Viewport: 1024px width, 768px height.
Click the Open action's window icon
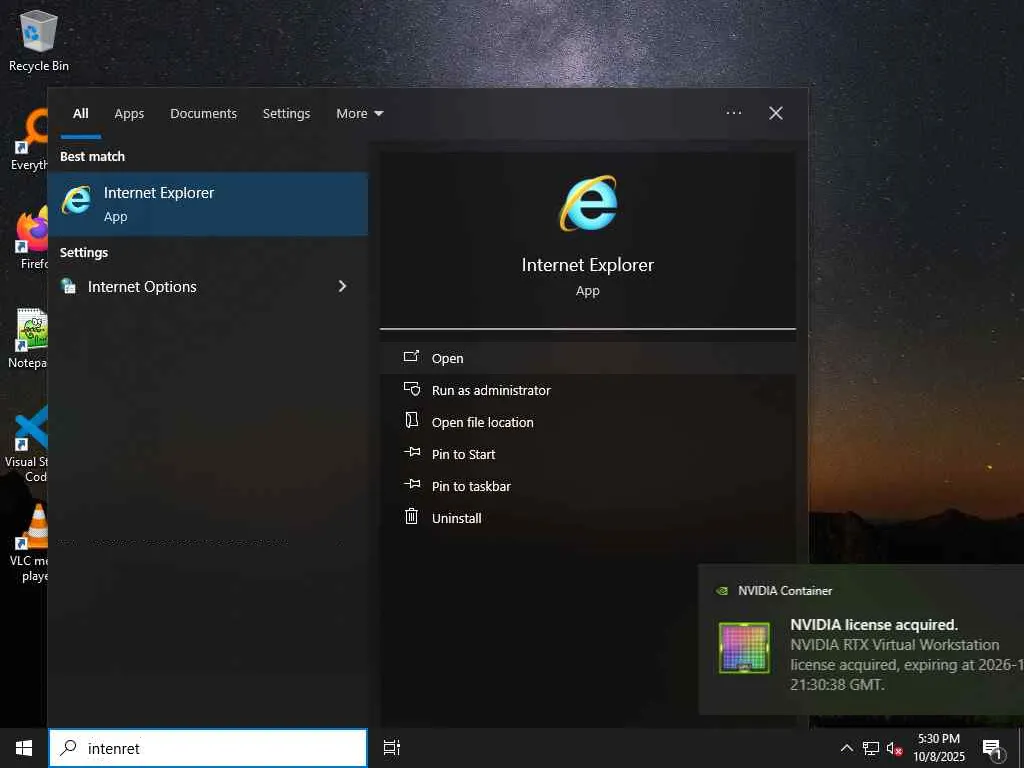tap(411, 357)
